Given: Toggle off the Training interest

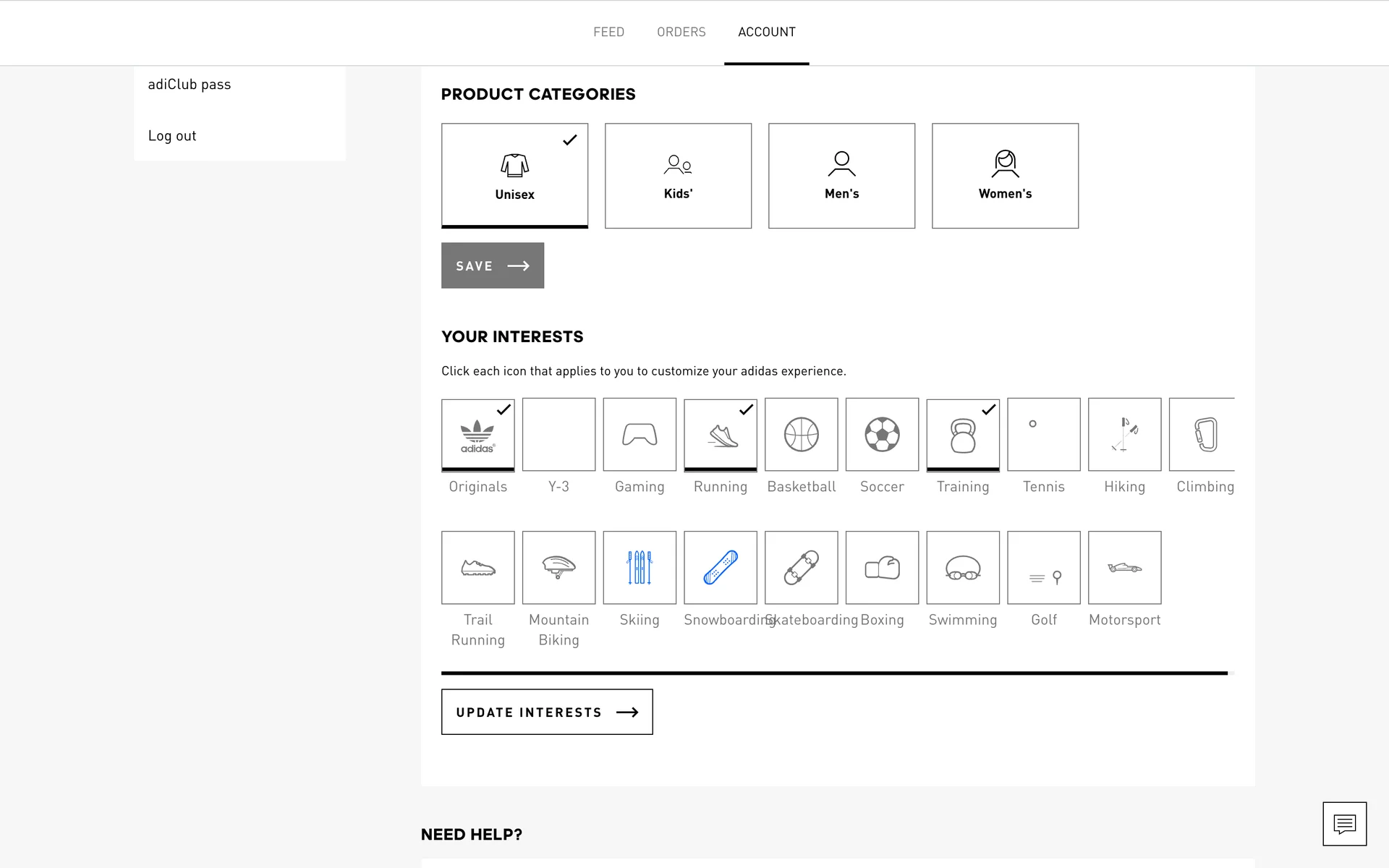Looking at the screenshot, I should click(x=963, y=435).
